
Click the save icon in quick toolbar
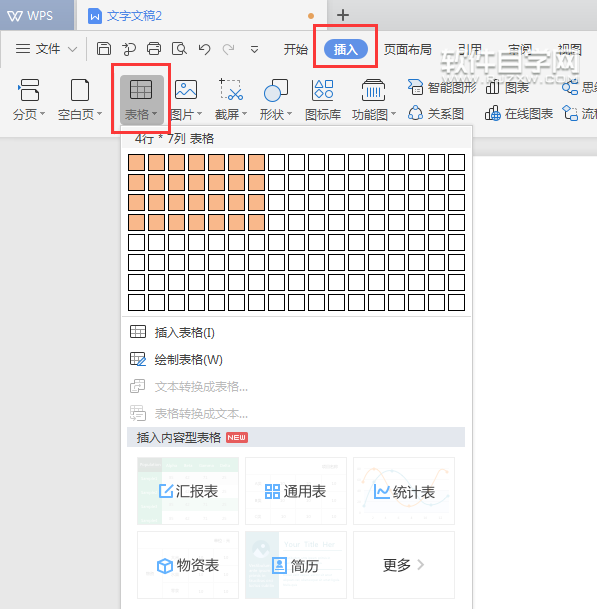(104, 49)
